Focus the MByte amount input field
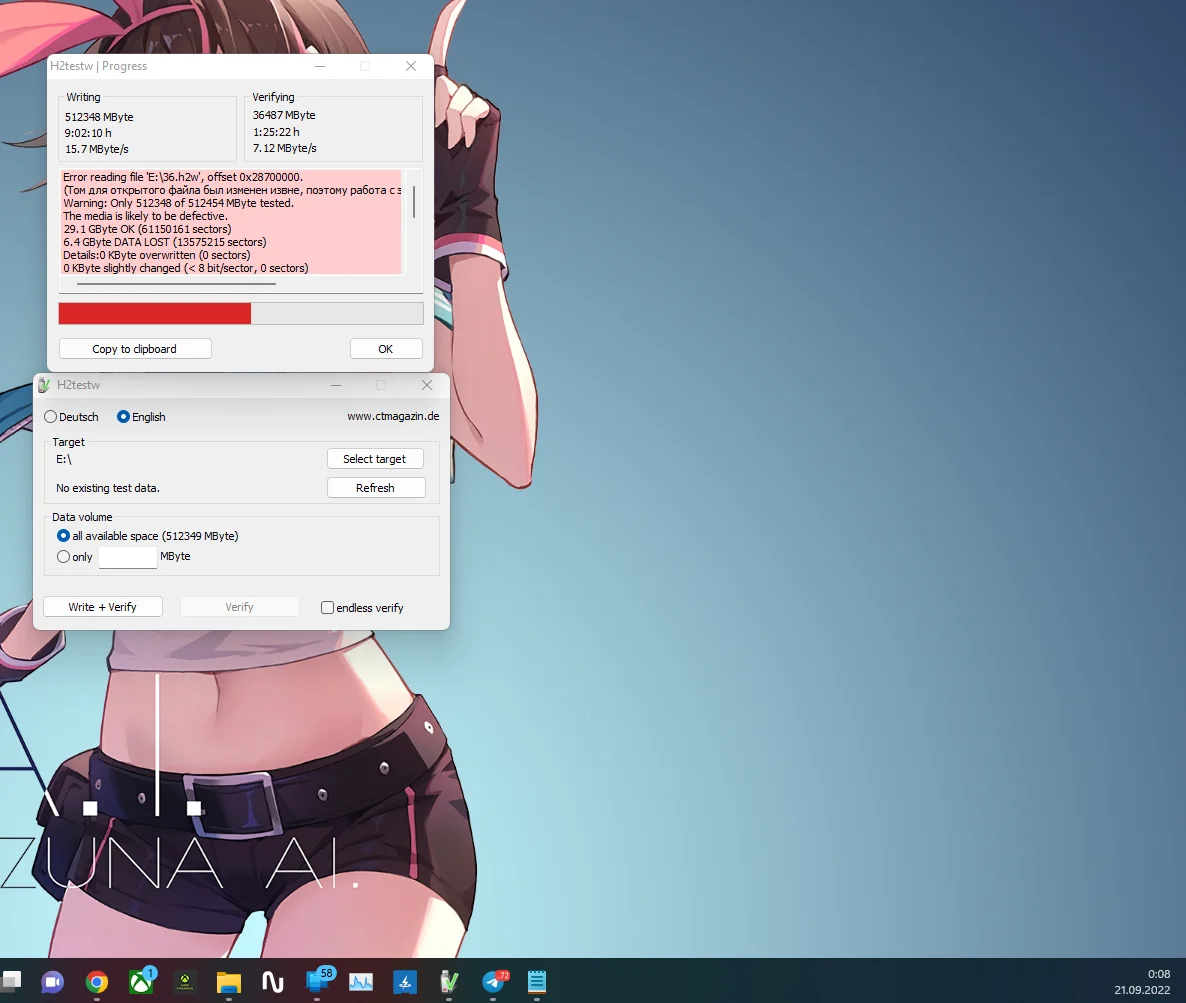 tap(127, 557)
